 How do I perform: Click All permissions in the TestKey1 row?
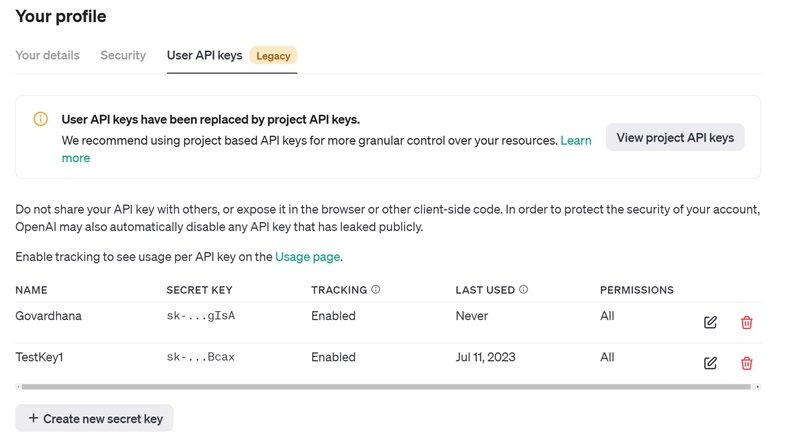pyautogui.click(x=607, y=357)
